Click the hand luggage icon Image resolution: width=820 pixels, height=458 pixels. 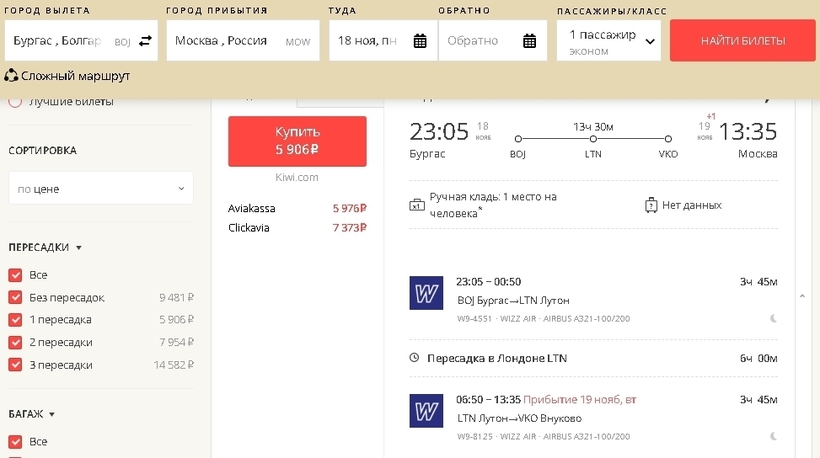(417, 205)
